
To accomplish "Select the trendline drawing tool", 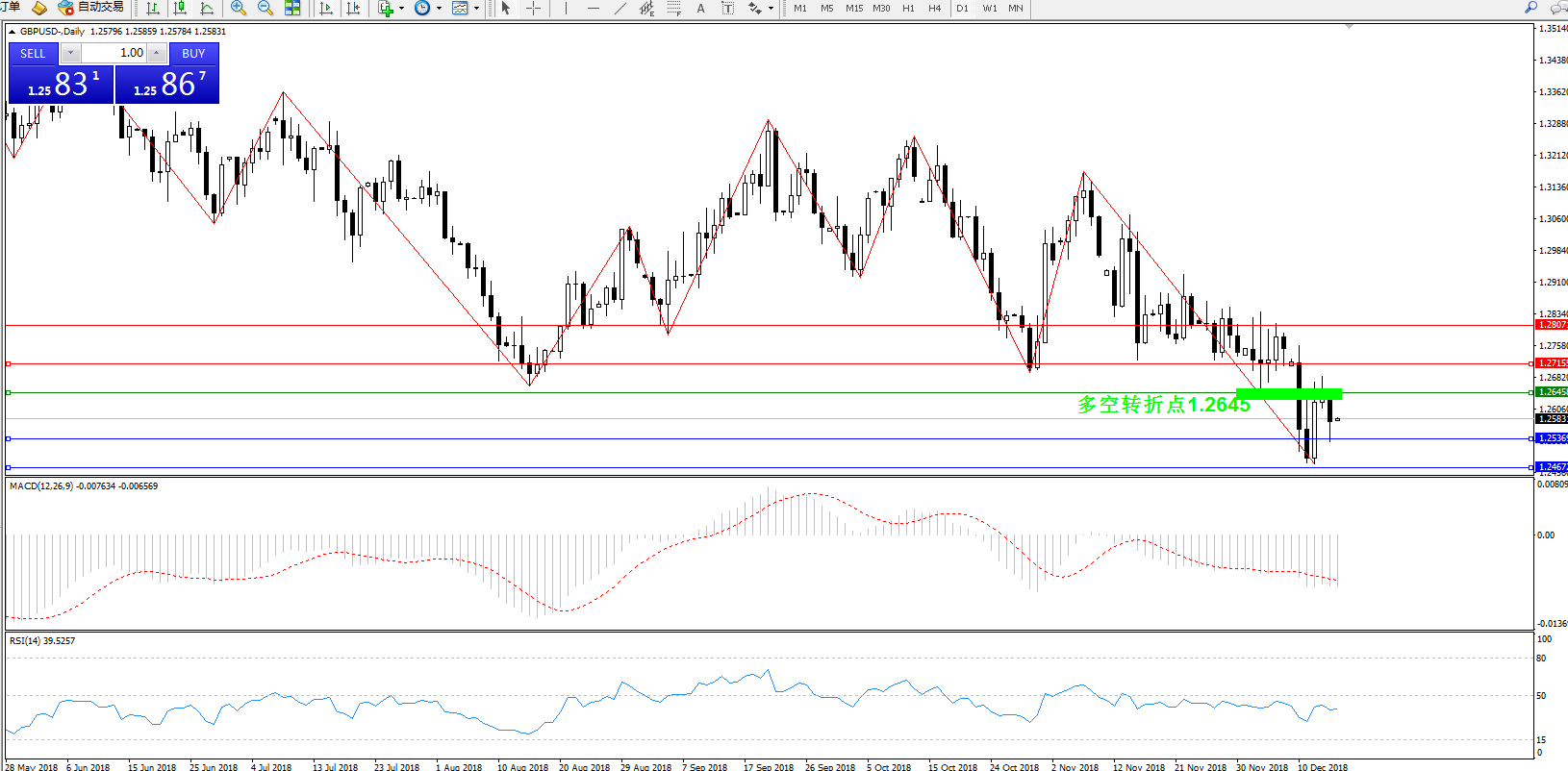I will point(620,9).
